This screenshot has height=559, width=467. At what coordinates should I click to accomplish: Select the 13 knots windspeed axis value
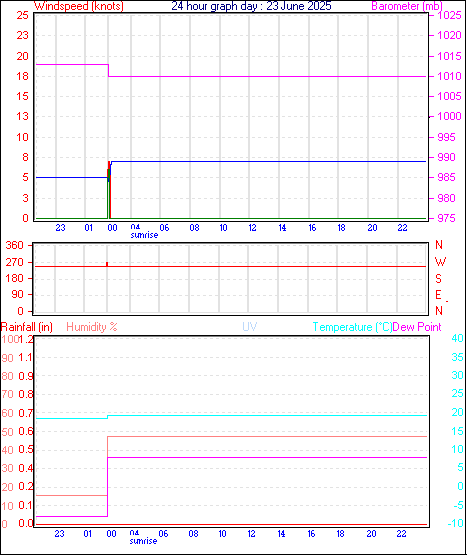tap(22, 116)
